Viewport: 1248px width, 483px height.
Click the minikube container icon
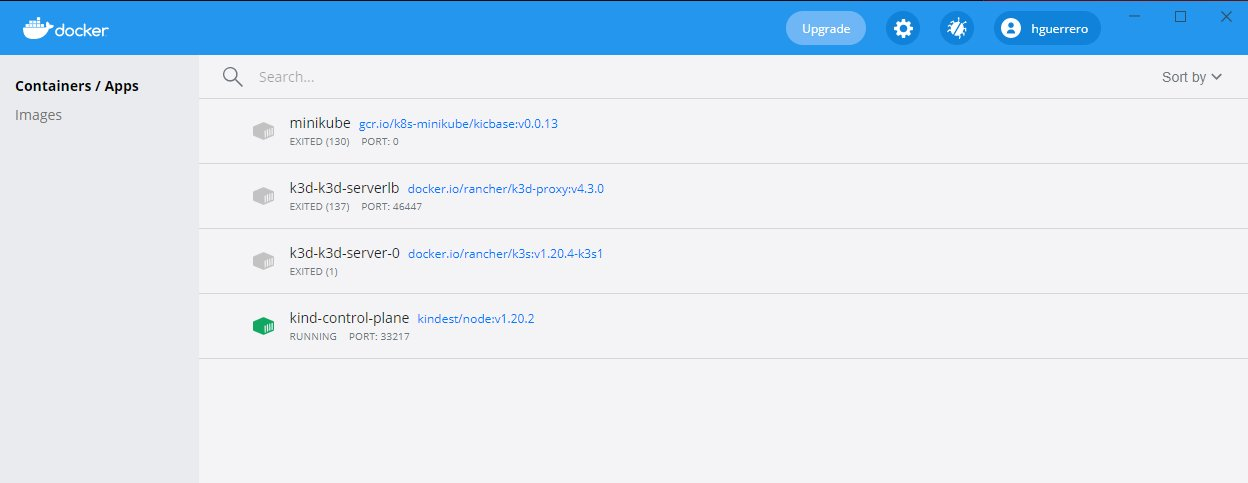point(263,131)
